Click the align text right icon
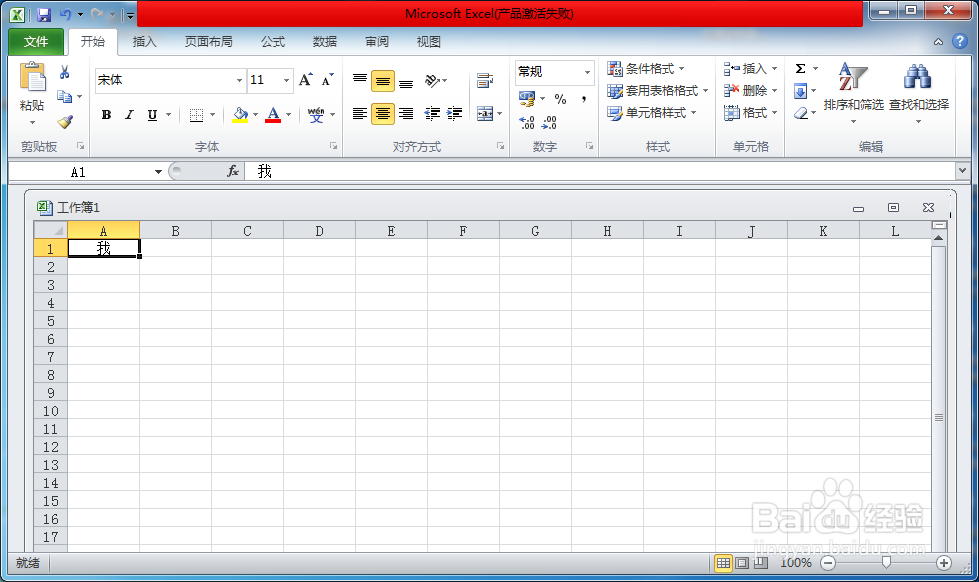 tap(406, 114)
